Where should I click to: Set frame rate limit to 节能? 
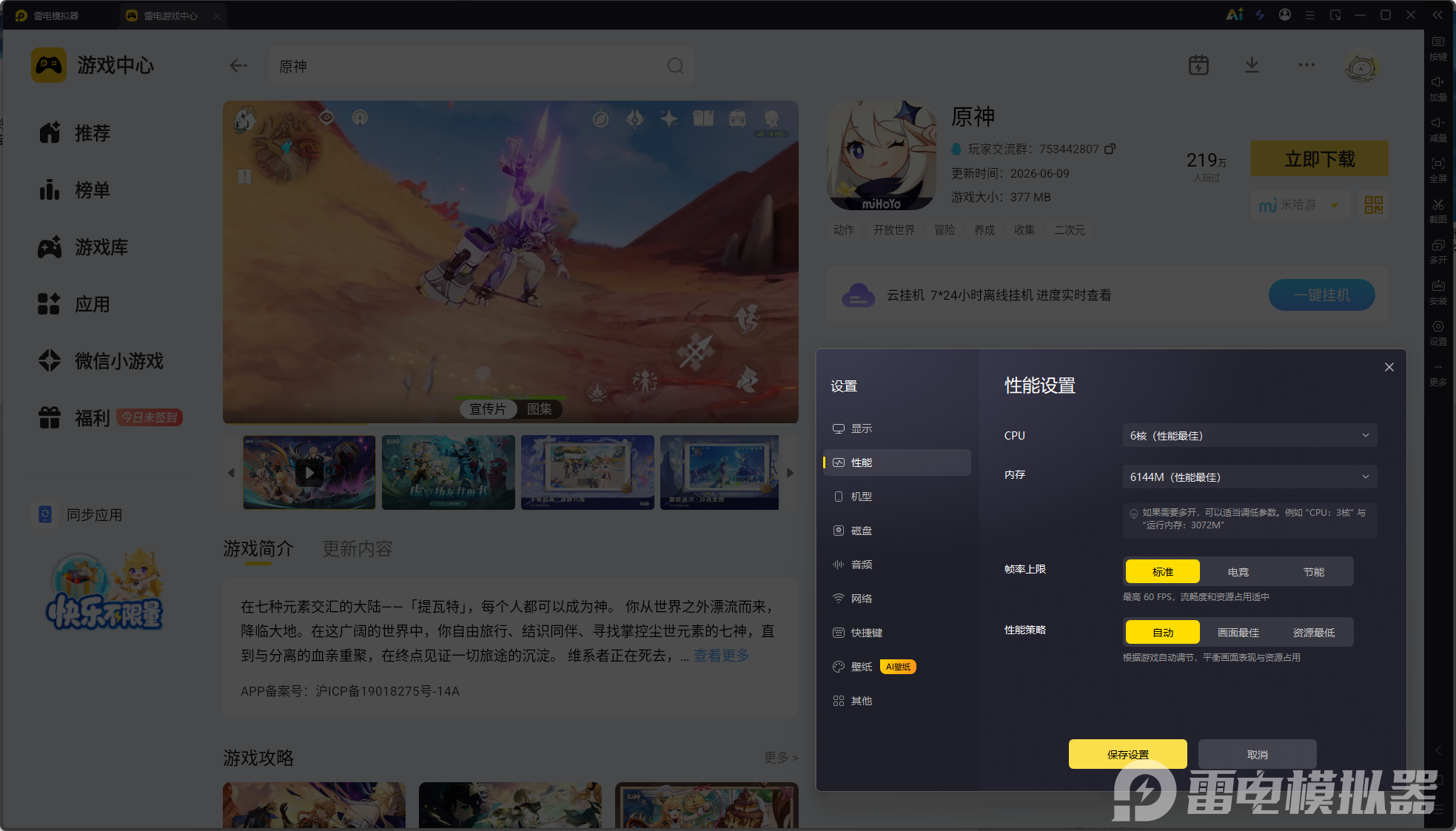(1314, 572)
